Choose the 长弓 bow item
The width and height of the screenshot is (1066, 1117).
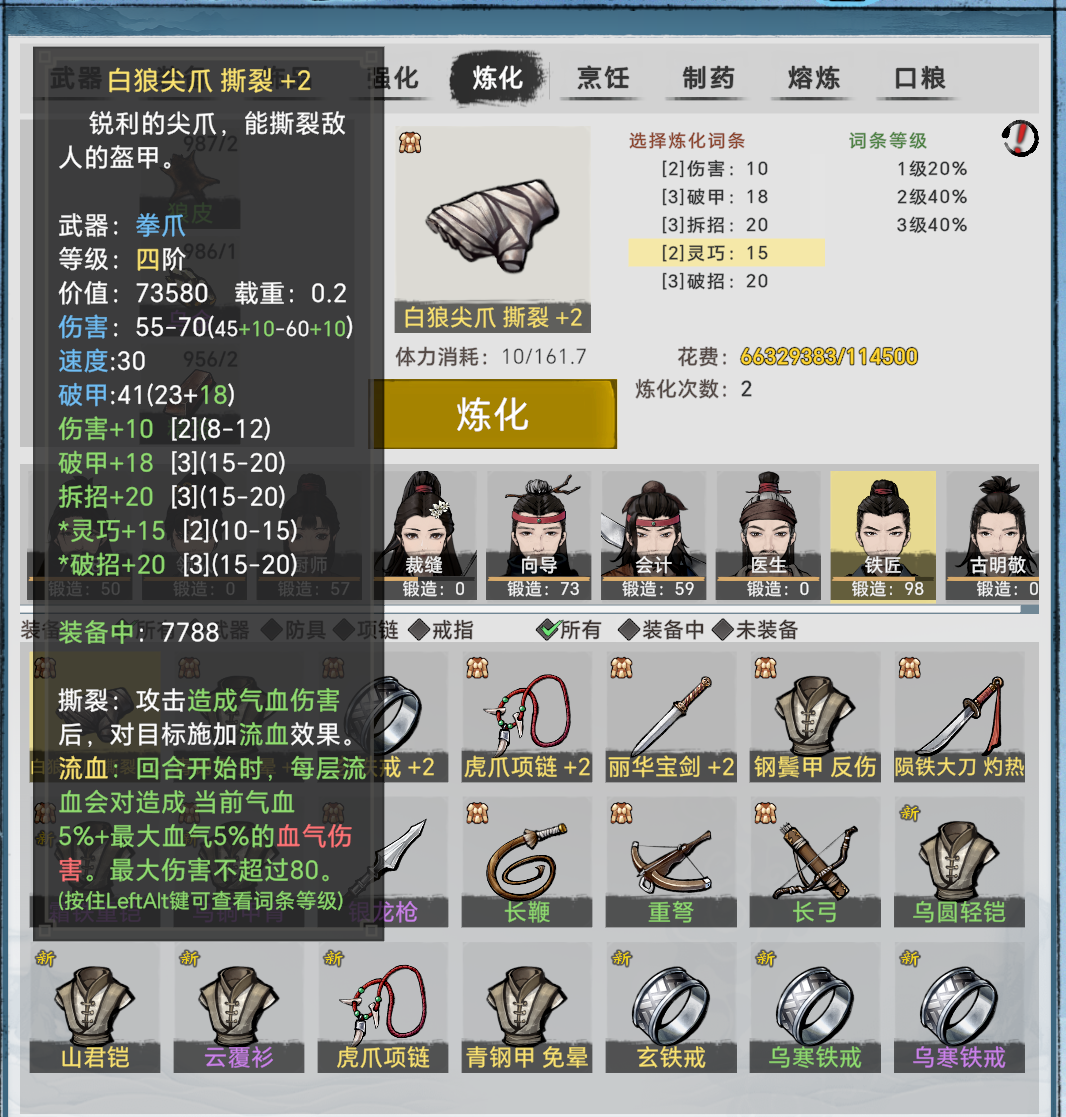click(x=814, y=862)
